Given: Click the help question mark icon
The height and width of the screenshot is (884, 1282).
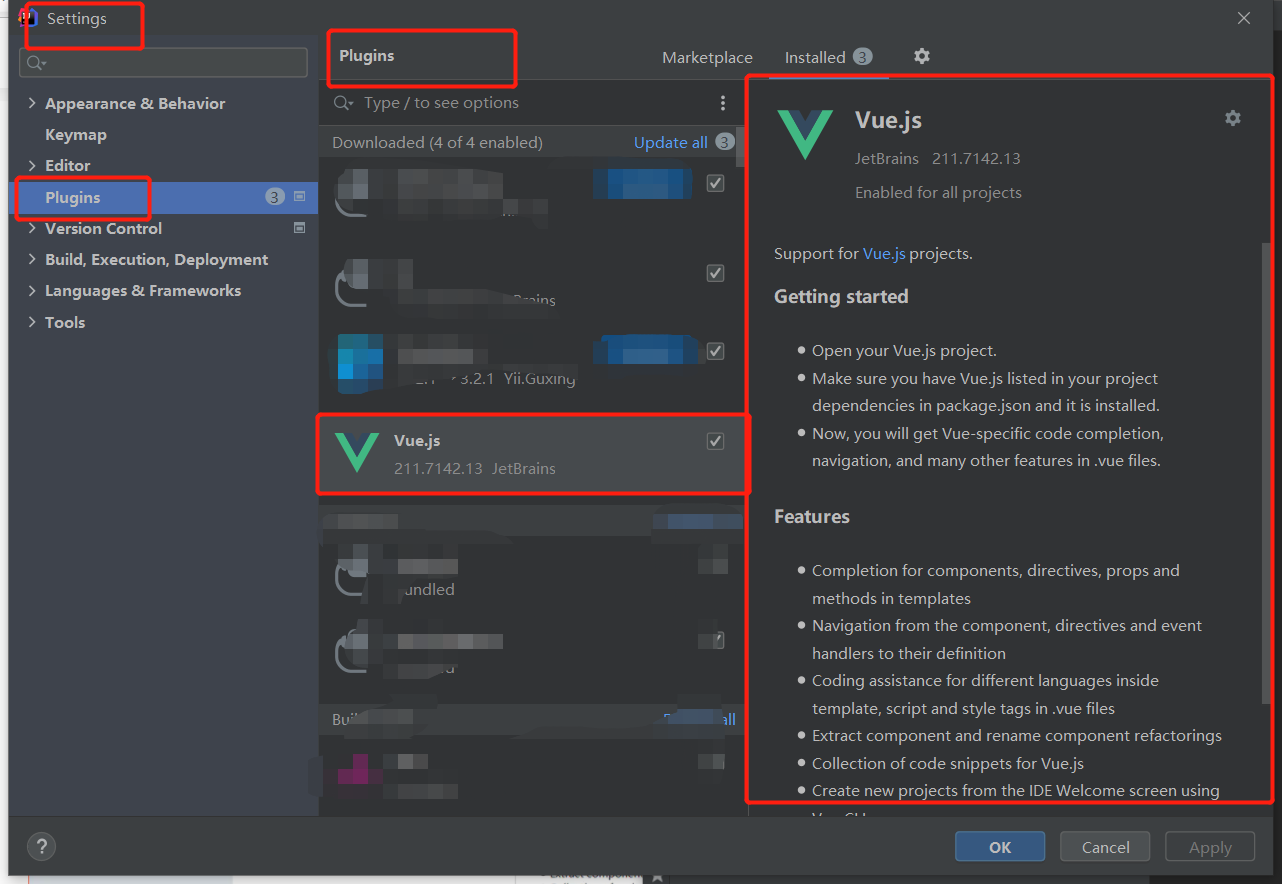Looking at the screenshot, I should tap(41, 846).
